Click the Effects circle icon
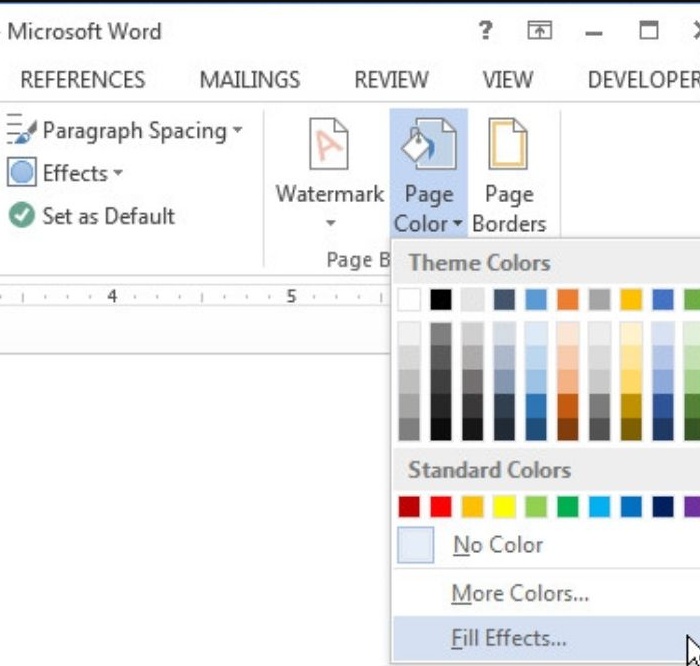700x666 pixels. 21,172
